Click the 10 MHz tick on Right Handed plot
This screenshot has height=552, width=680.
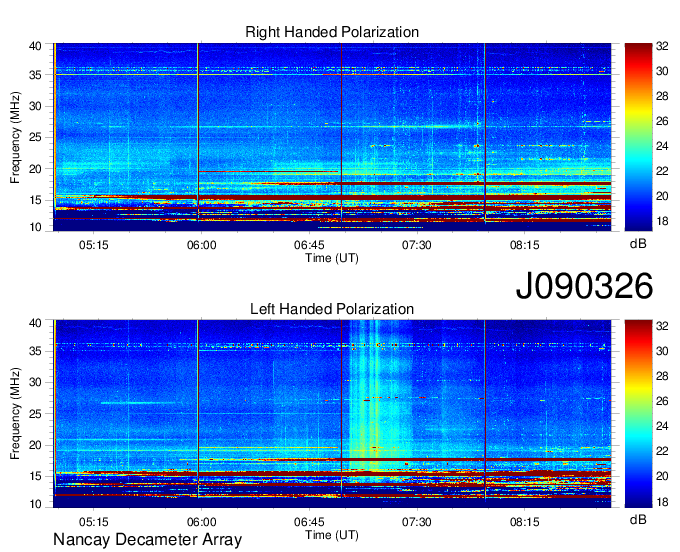point(35,227)
